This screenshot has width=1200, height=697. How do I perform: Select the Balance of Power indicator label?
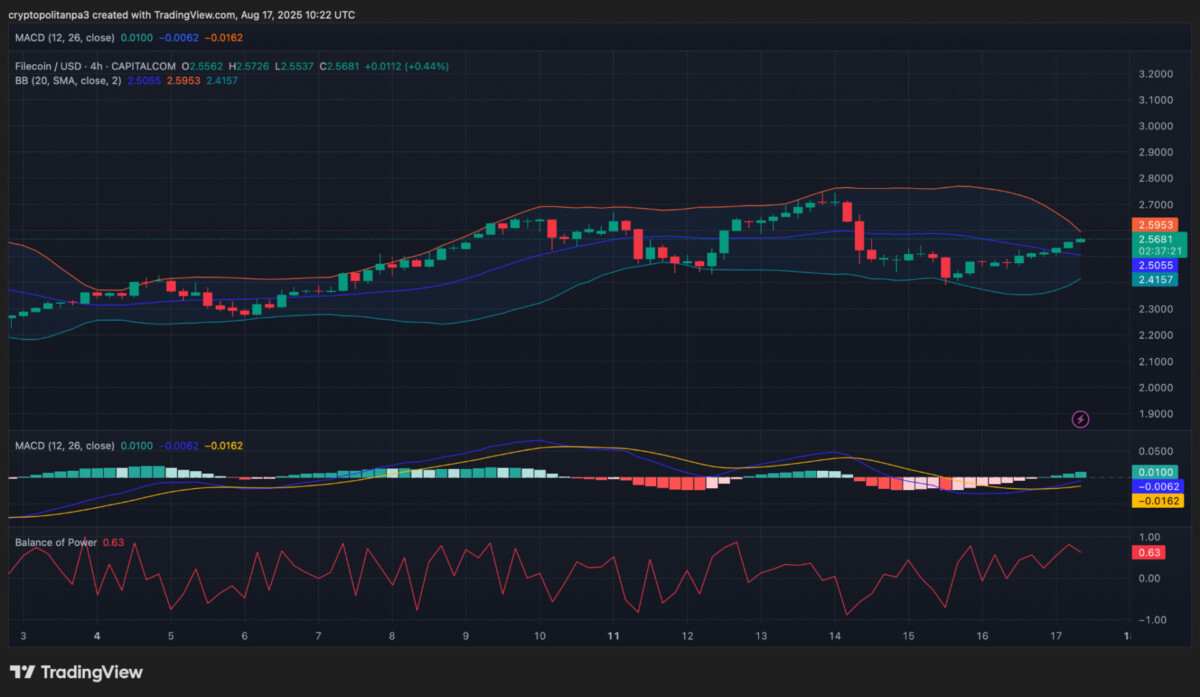tap(56, 542)
